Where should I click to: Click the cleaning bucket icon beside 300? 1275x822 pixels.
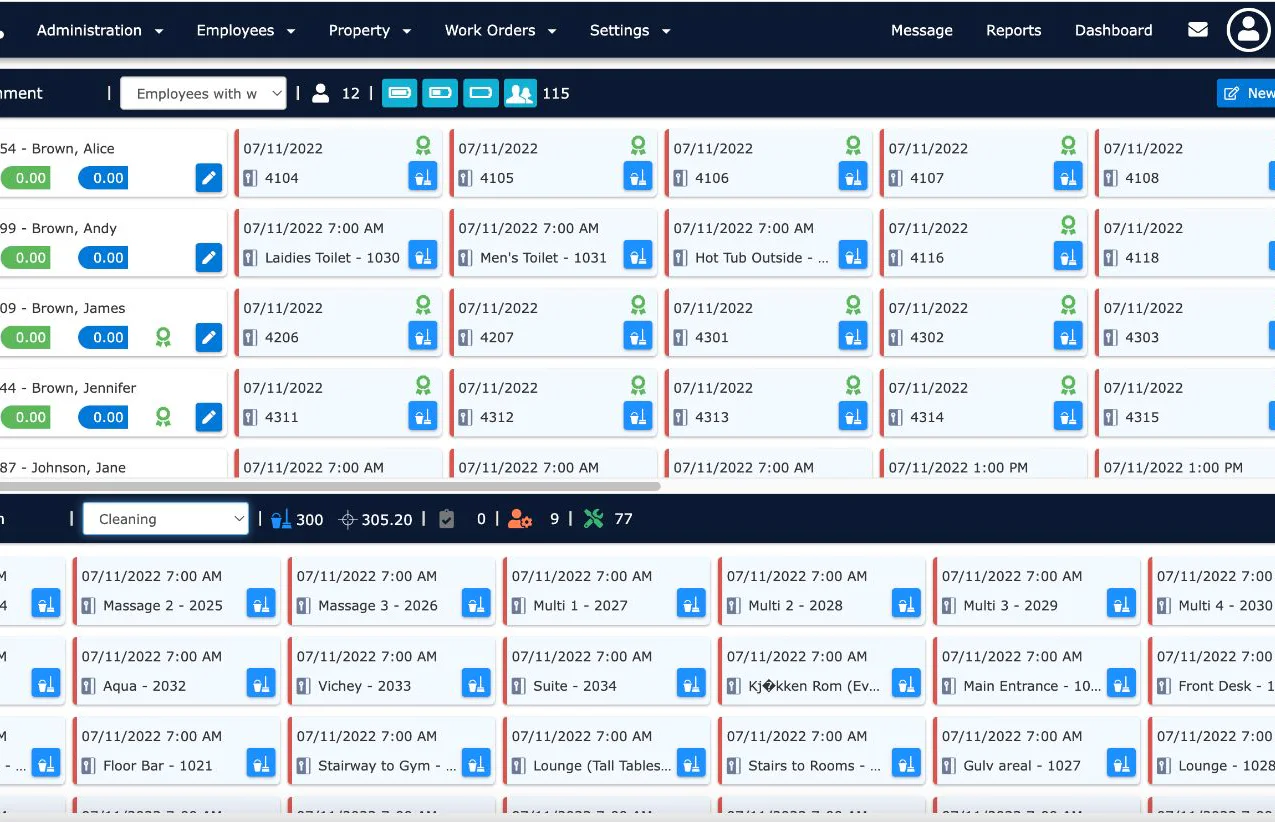pos(281,518)
